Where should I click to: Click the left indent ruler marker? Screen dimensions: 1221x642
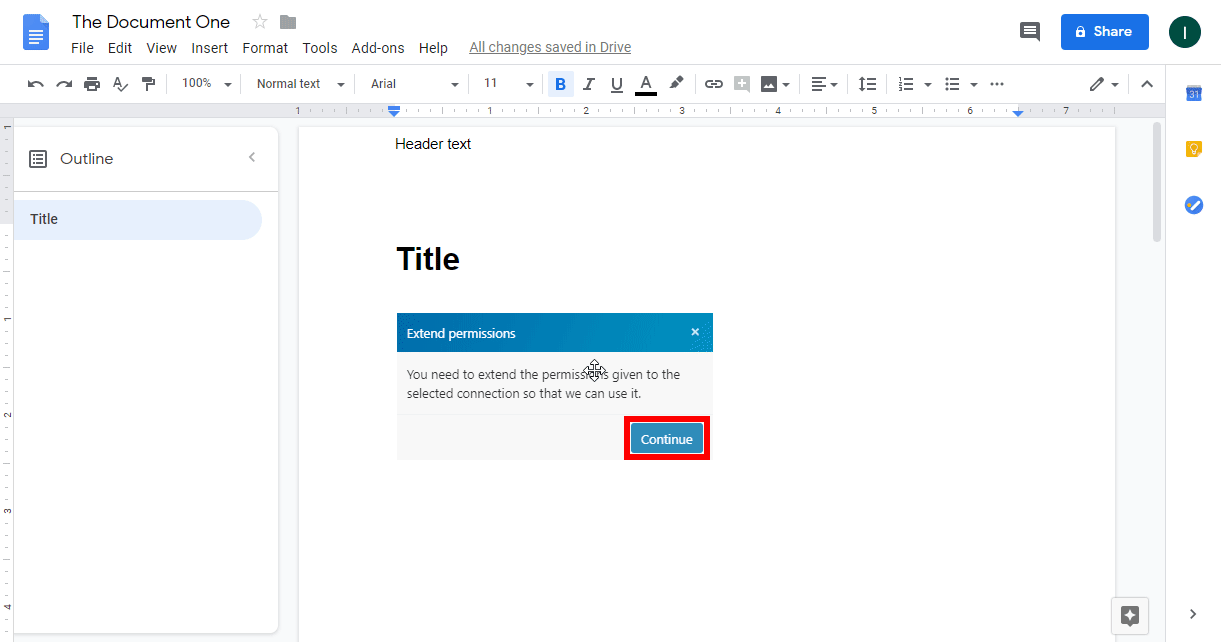click(x=394, y=110)
